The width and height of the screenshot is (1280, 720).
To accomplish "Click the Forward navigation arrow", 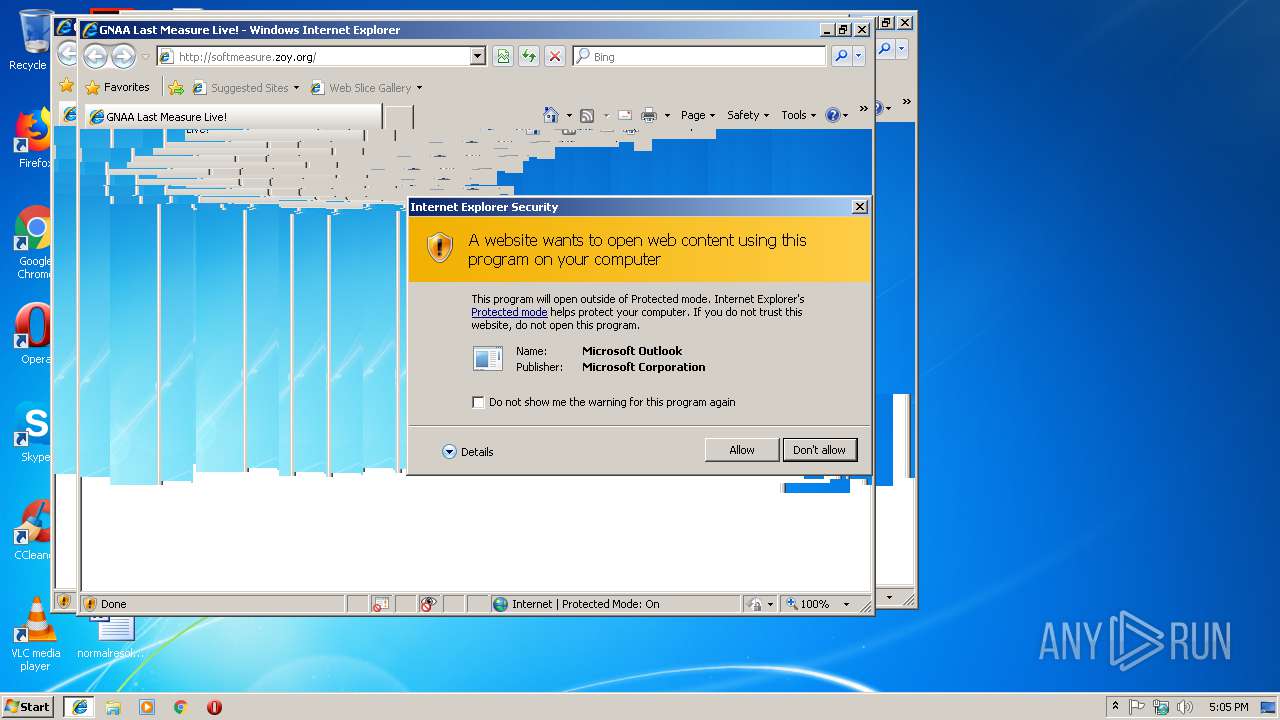I will [123, 56].
